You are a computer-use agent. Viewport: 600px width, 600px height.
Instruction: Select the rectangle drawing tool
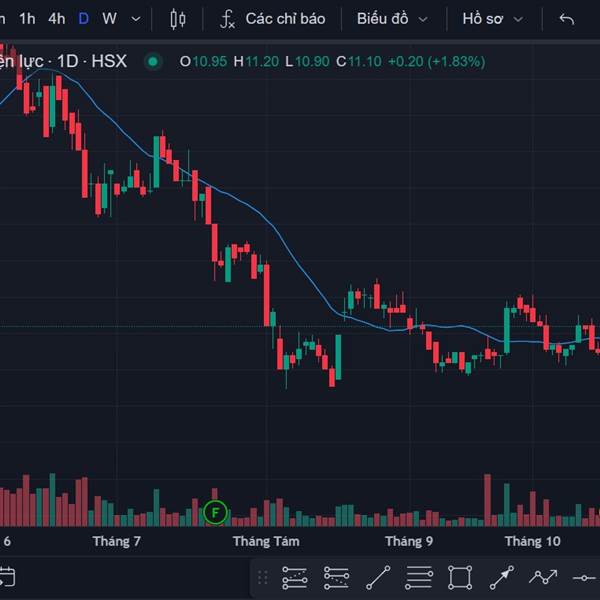click(x=460, y=577)
